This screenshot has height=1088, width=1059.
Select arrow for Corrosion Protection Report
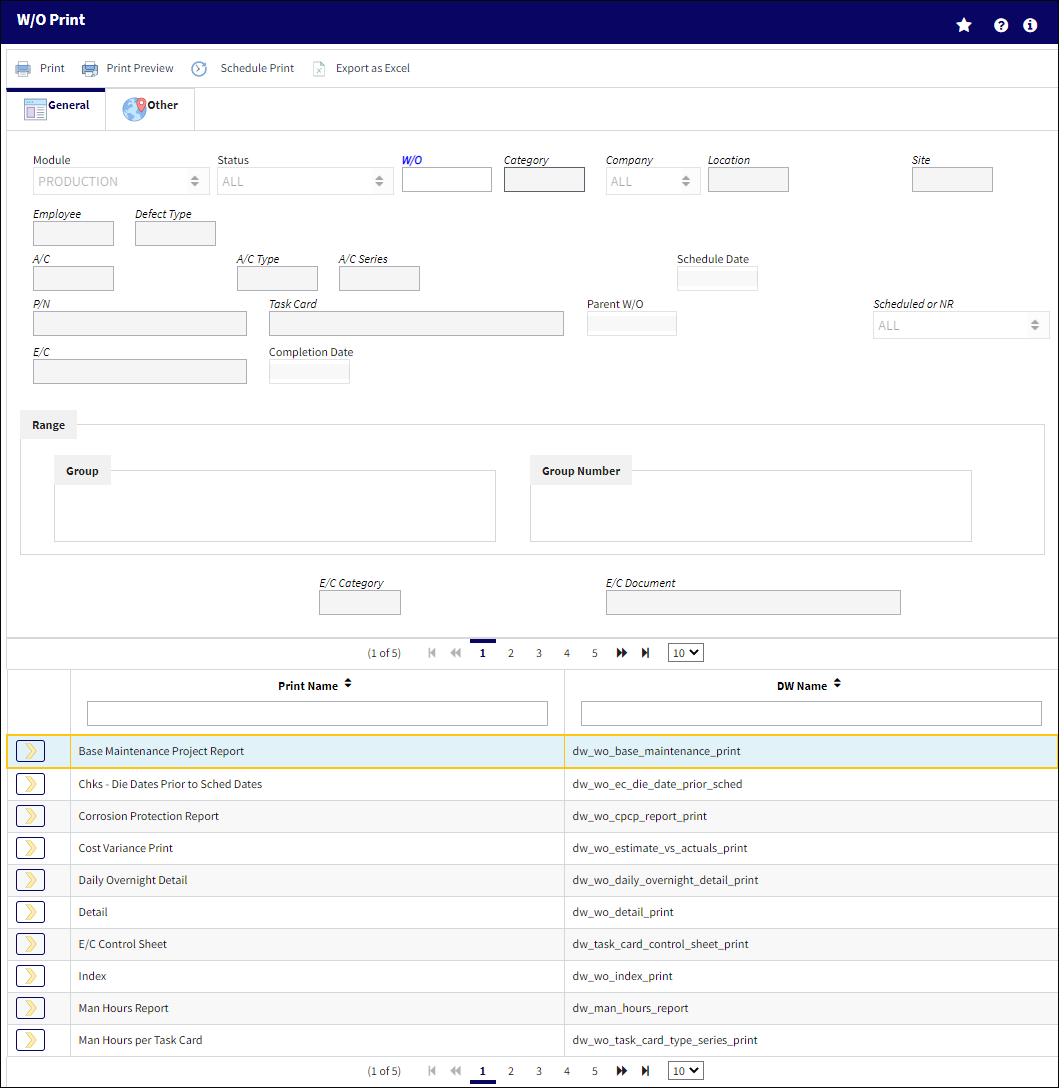(31, 816)
